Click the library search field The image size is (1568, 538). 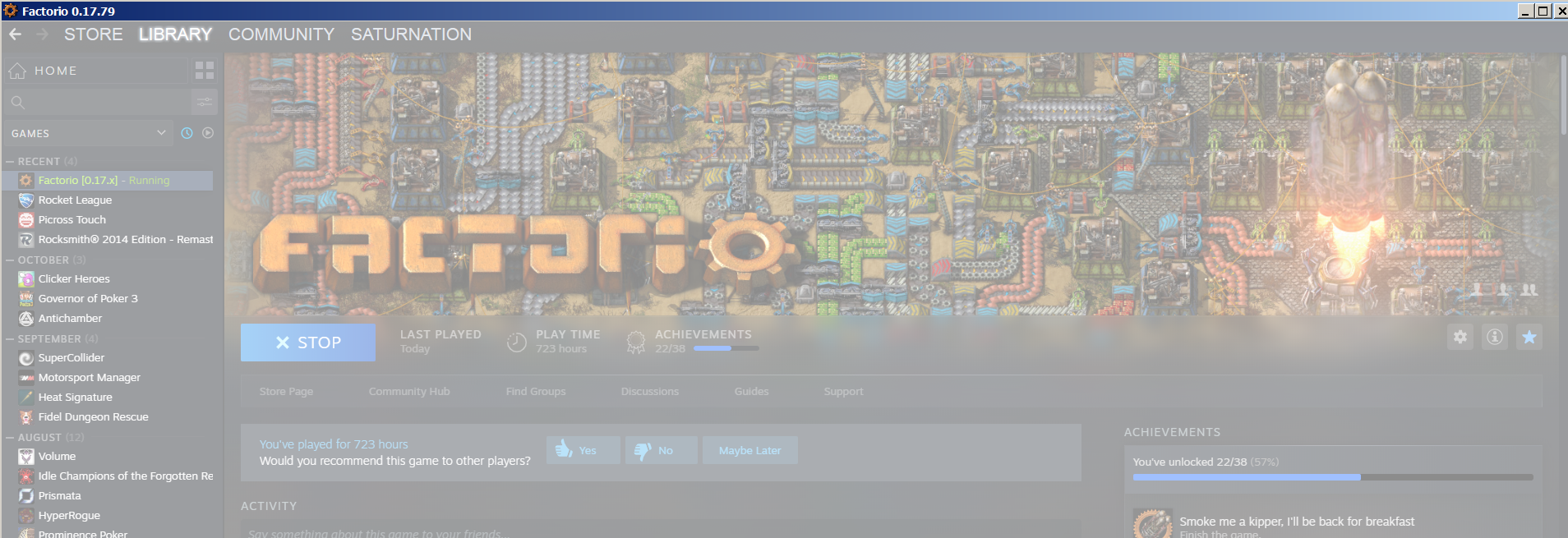pos(96,102)
